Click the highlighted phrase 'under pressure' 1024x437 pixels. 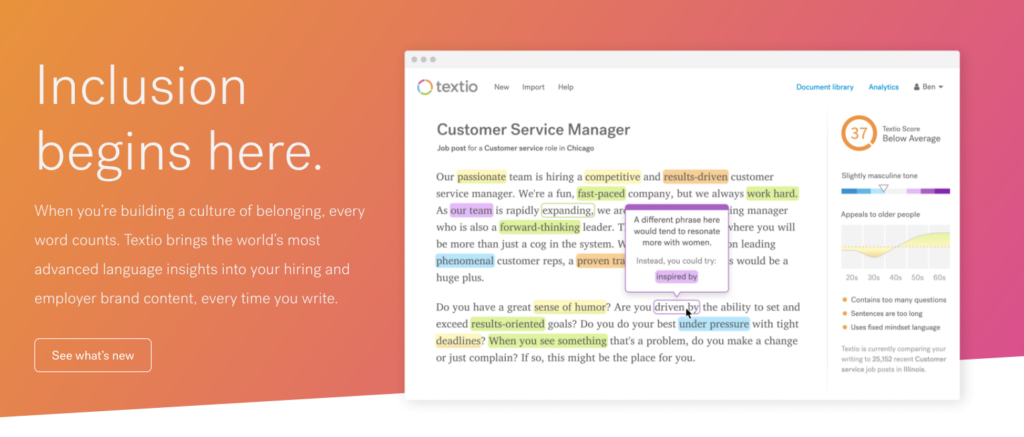[714, 323]
